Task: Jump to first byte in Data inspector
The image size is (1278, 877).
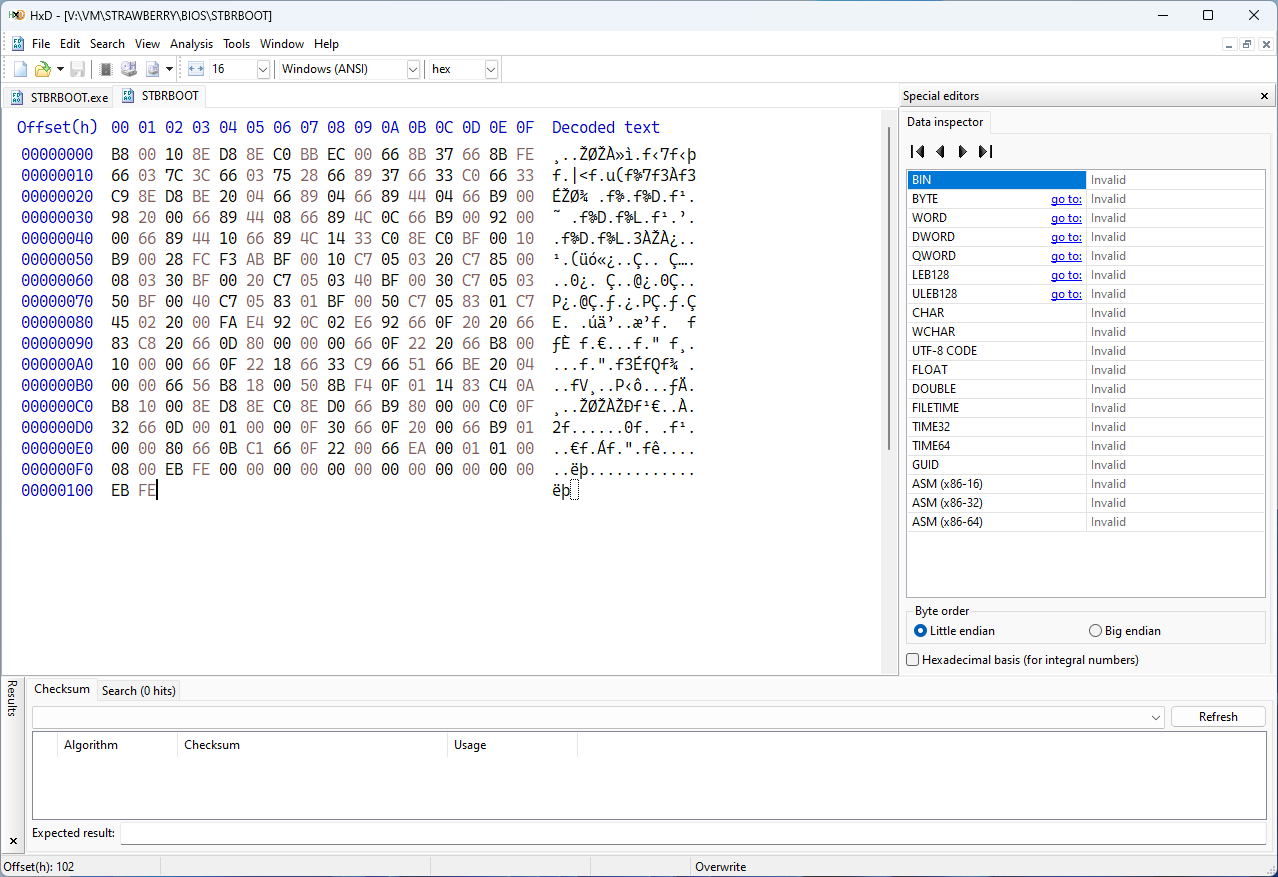Action: click(x=917, y=152)
